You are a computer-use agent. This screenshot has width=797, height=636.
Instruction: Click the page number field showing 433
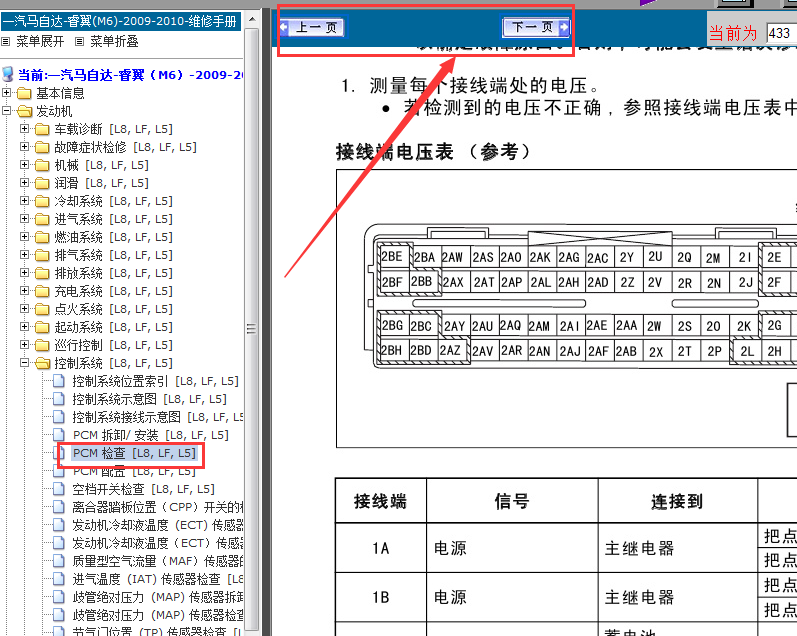pos(781,34)
